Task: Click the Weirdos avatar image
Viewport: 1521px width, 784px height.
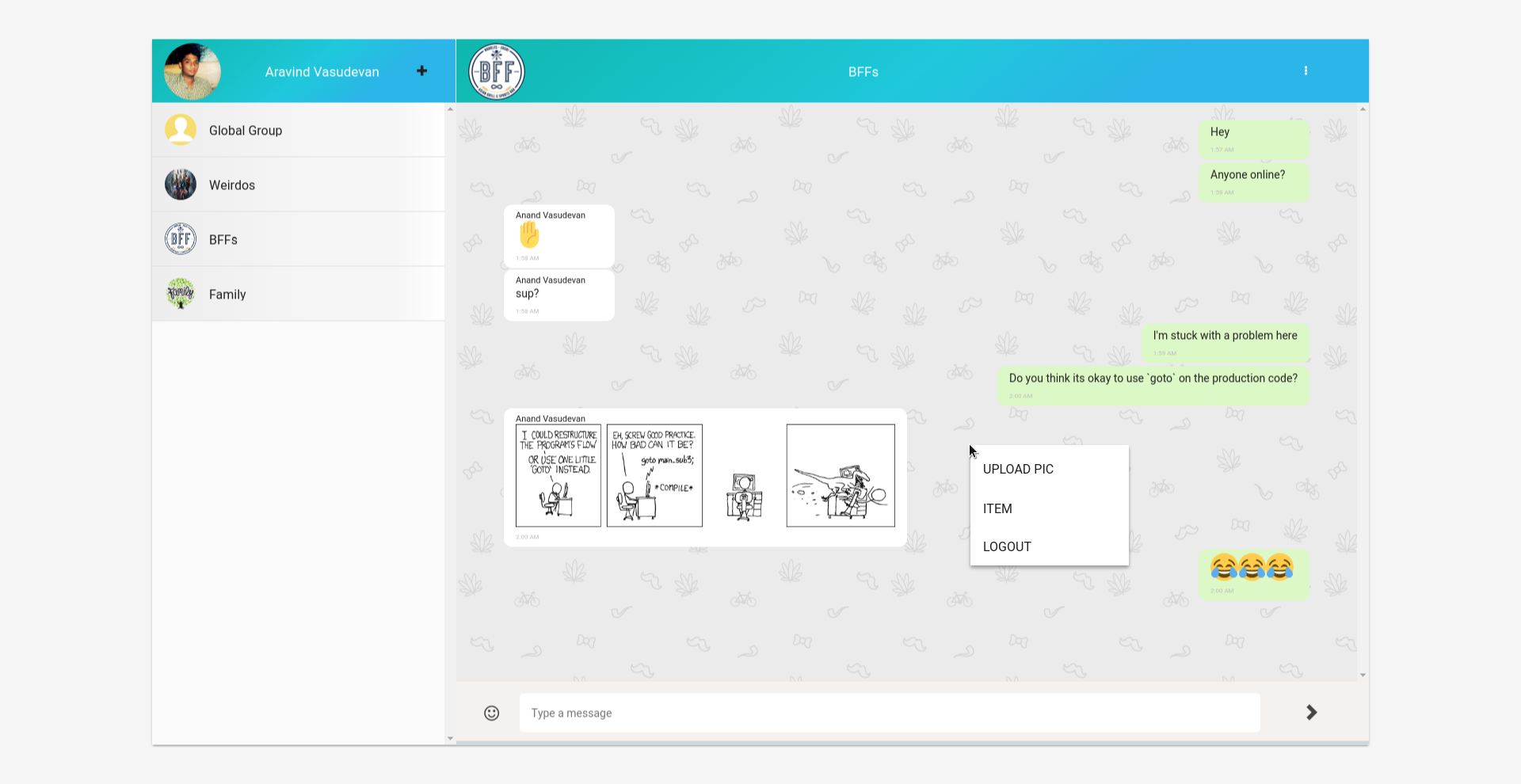Action: (x=181, y=185)
